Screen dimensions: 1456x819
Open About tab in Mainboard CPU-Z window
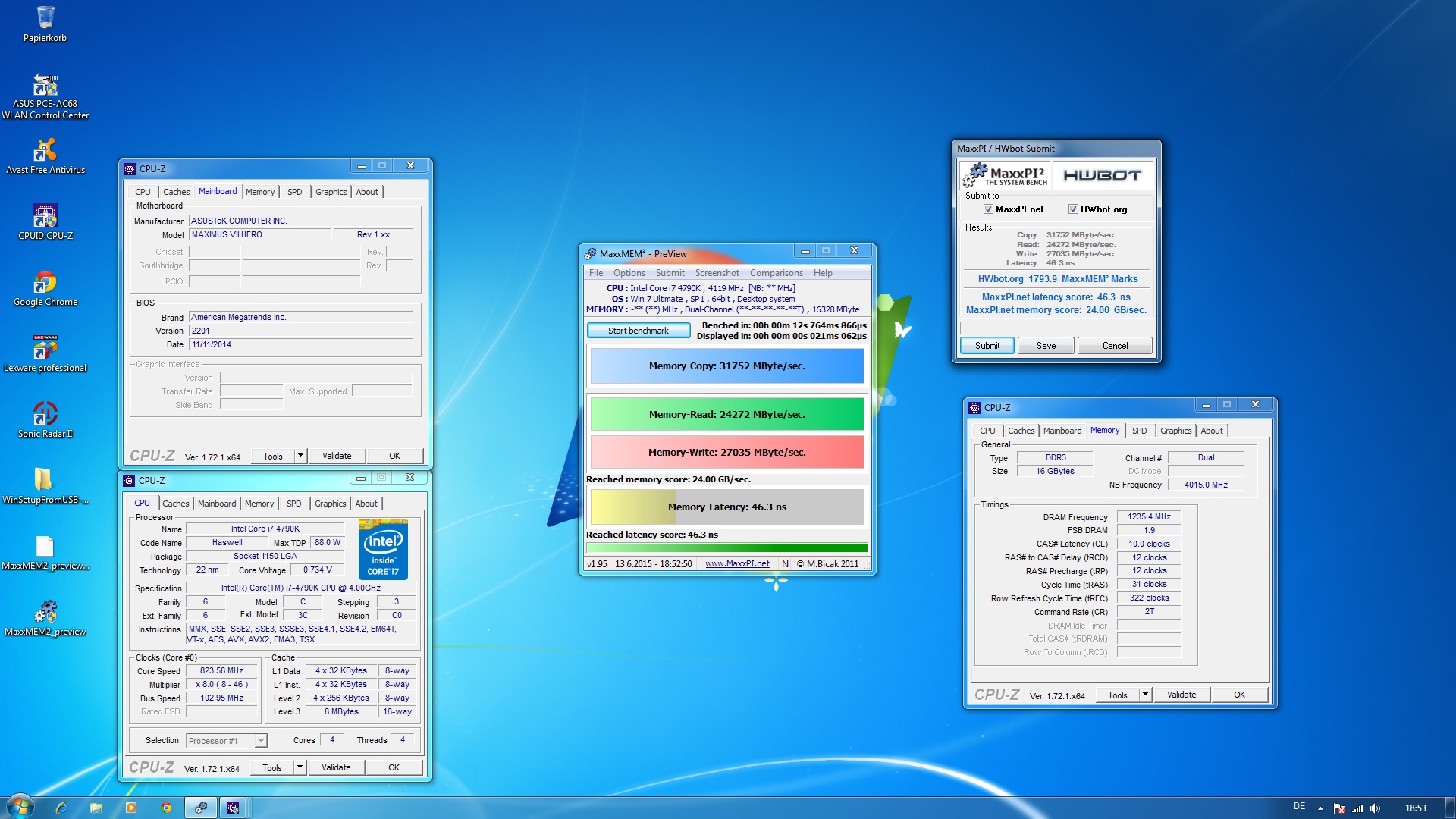(367, 192)
